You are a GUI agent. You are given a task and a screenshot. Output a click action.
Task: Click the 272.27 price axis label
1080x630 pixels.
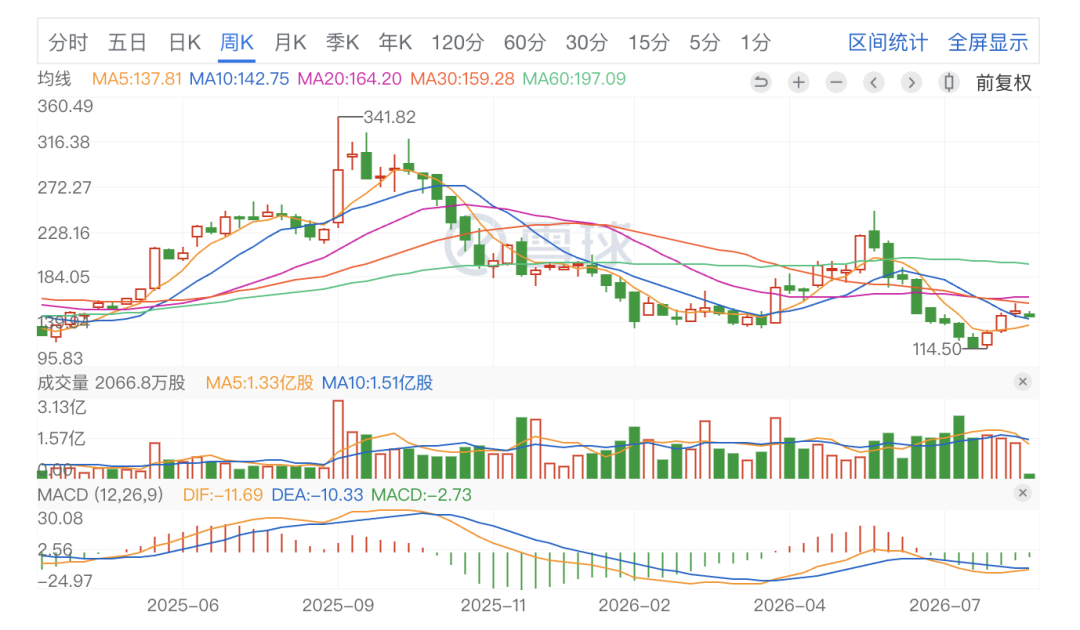(65, 187)
